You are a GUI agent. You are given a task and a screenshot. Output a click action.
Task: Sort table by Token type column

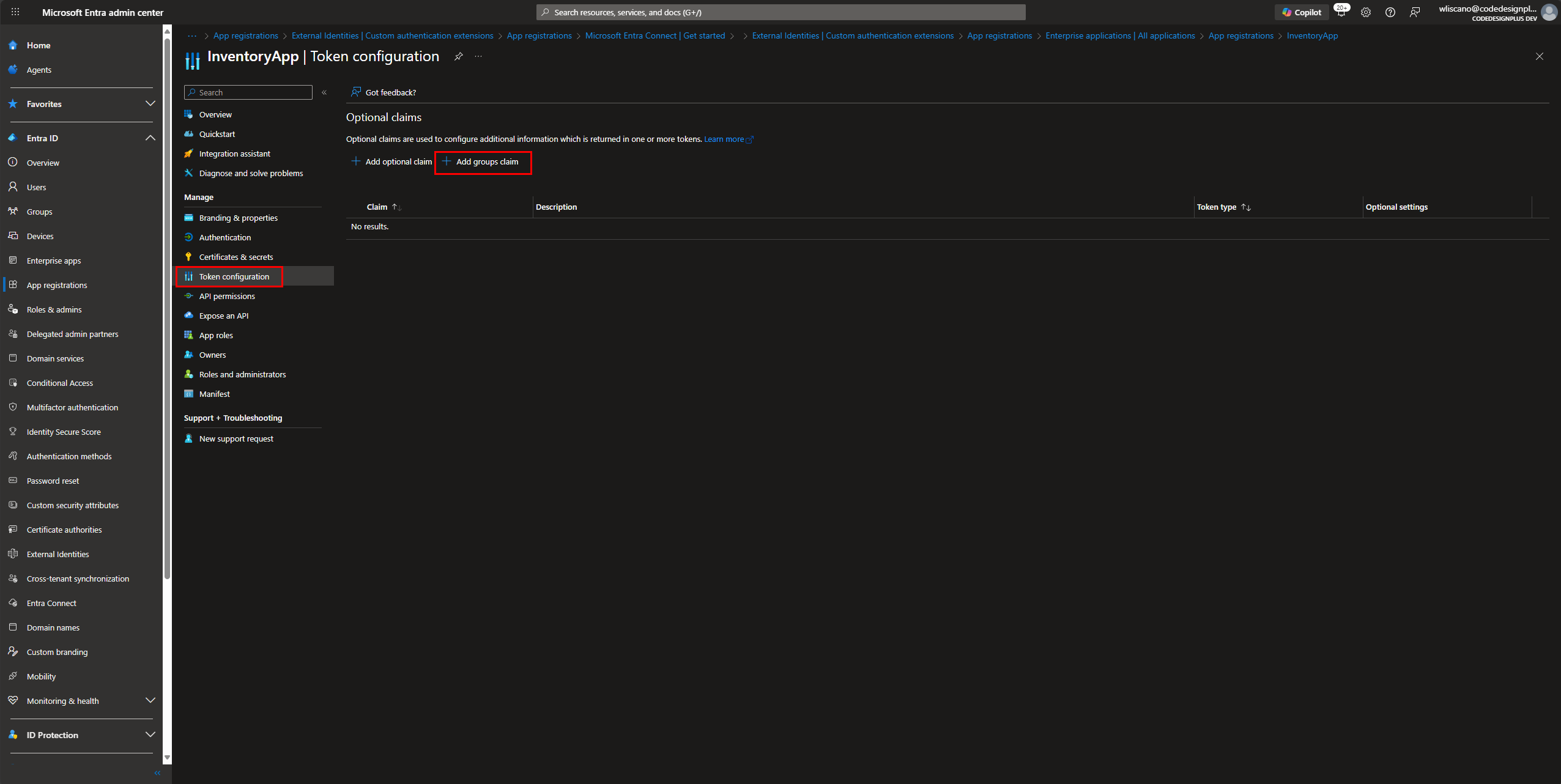[x=1224, y=207]
